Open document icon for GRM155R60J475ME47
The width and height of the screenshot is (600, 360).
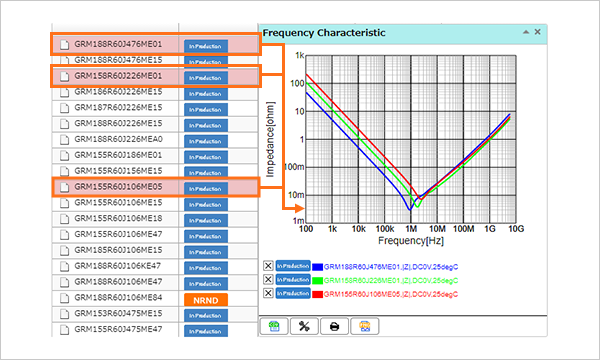click(x=64, y=330)
